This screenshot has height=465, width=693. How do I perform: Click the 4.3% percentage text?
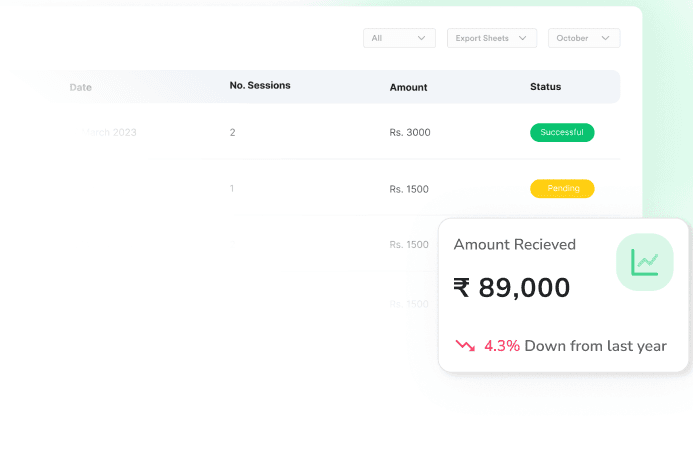pos(502,346)
